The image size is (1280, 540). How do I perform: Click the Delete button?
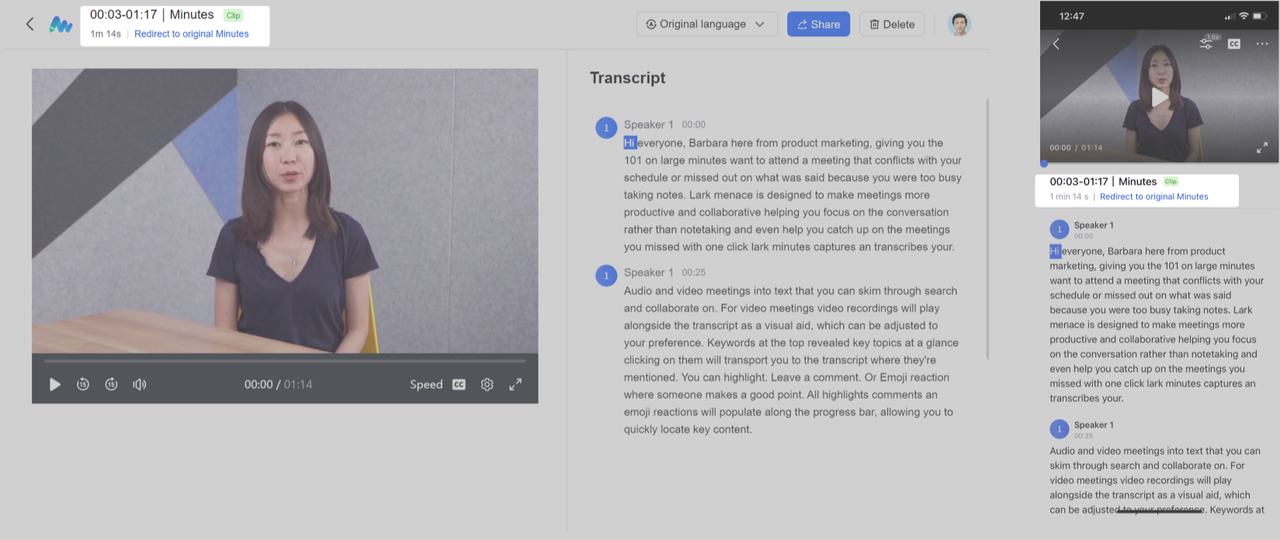[x=891, y=24]
